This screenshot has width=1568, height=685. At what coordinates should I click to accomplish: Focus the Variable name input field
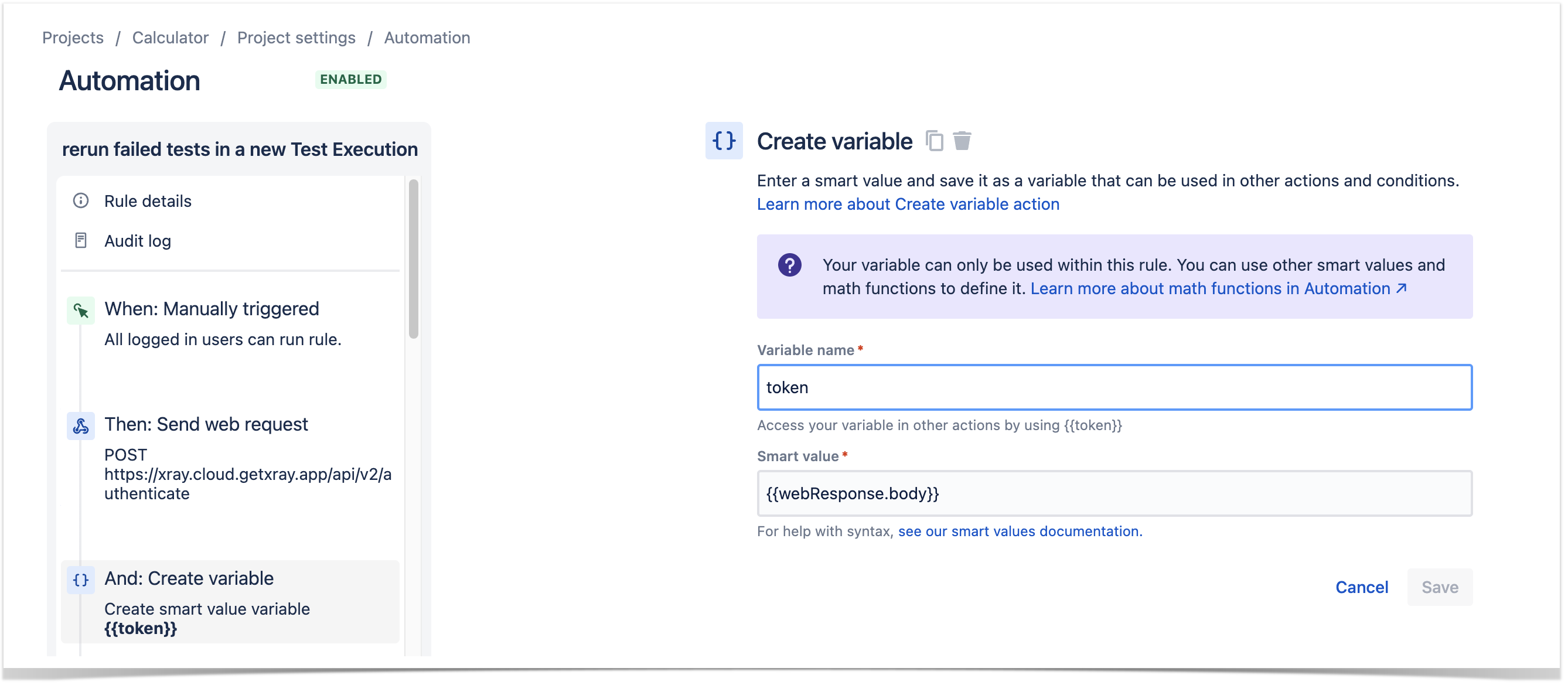click(x=1114, y=387)
